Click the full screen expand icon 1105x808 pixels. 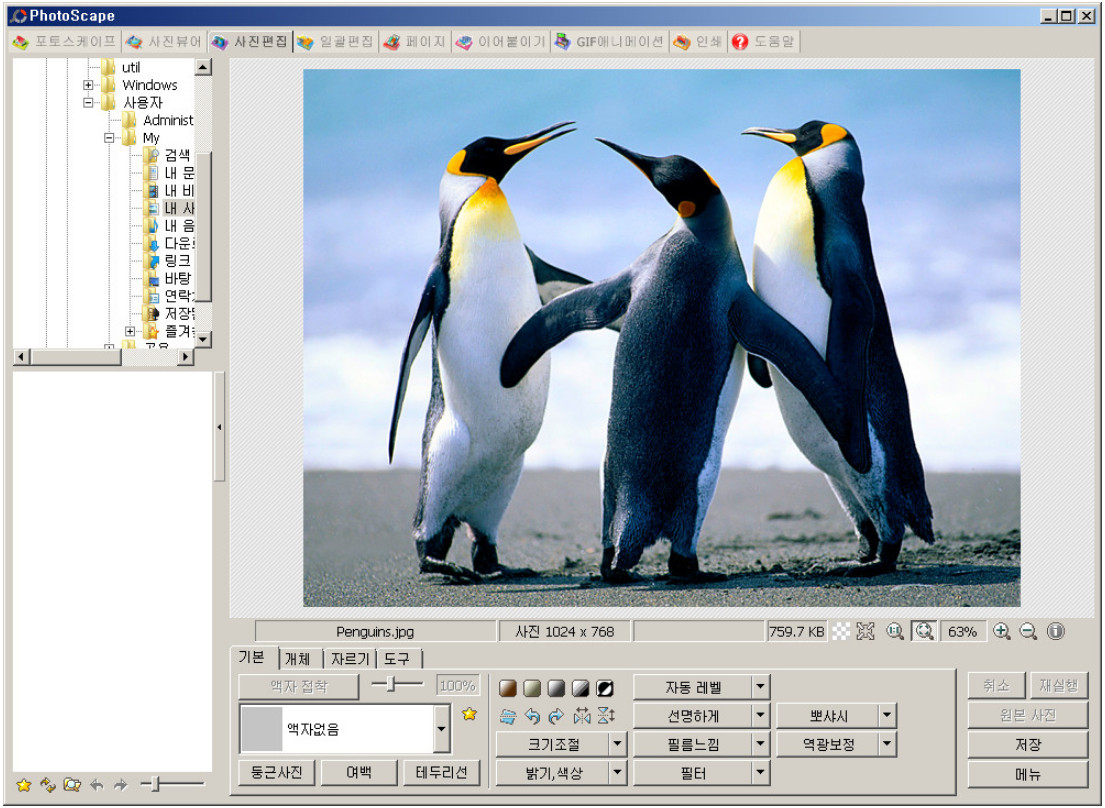tap(865, 631)
